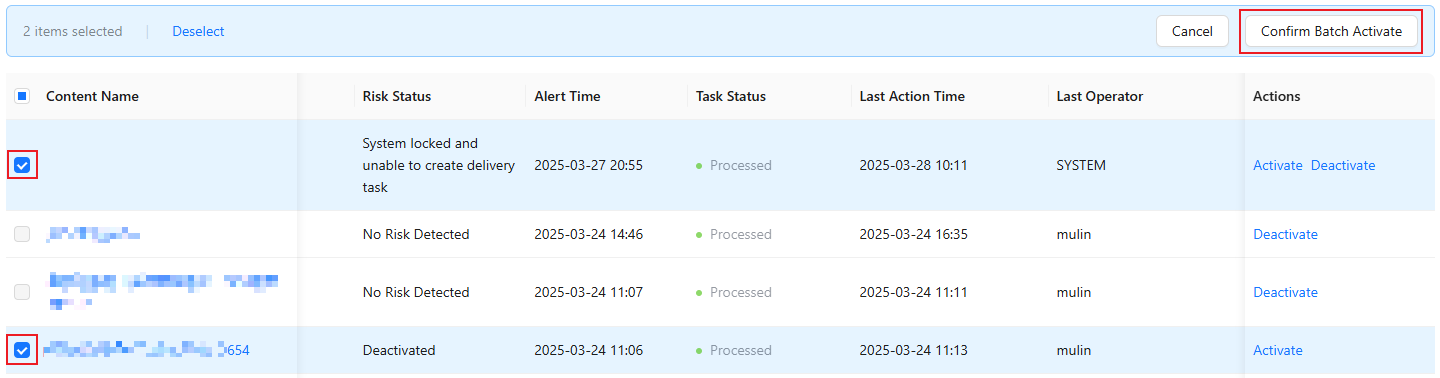Click the Last Action Time column header
This screenshot has width=1440, height=378.
pos(912,97)
